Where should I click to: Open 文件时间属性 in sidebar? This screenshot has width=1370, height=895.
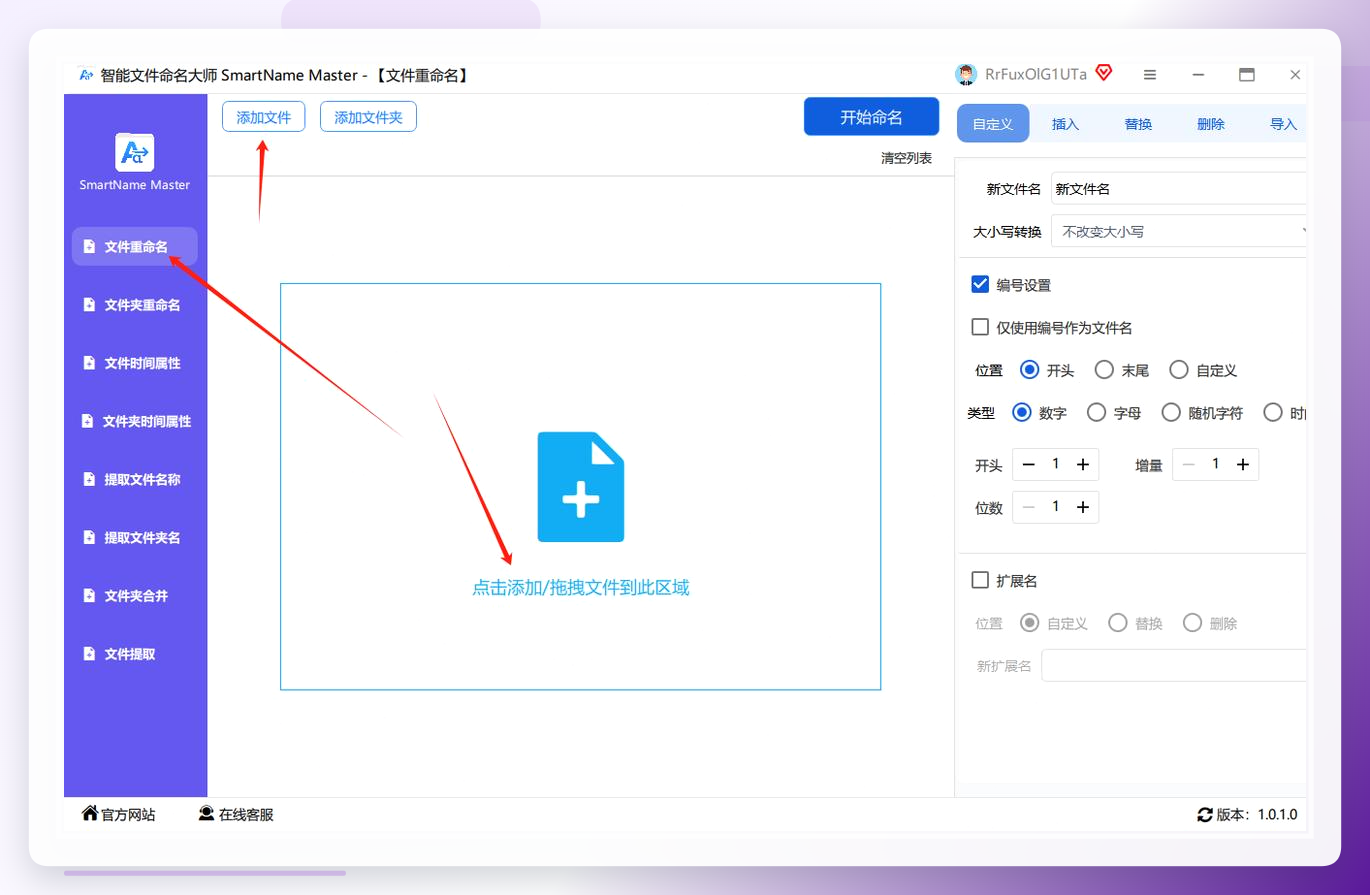pos(135,363)
